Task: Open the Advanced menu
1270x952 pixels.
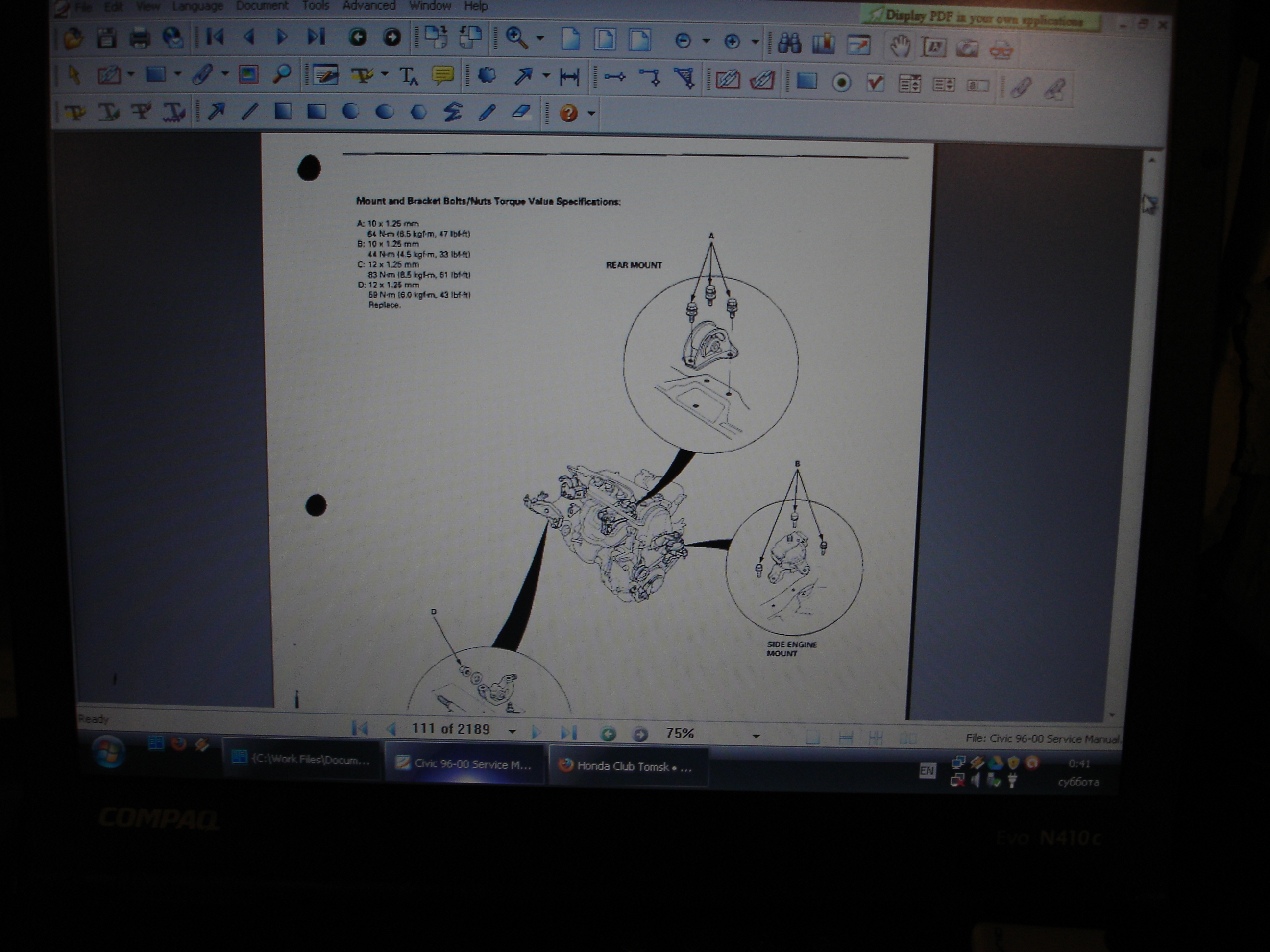Action: click(368, 6)
